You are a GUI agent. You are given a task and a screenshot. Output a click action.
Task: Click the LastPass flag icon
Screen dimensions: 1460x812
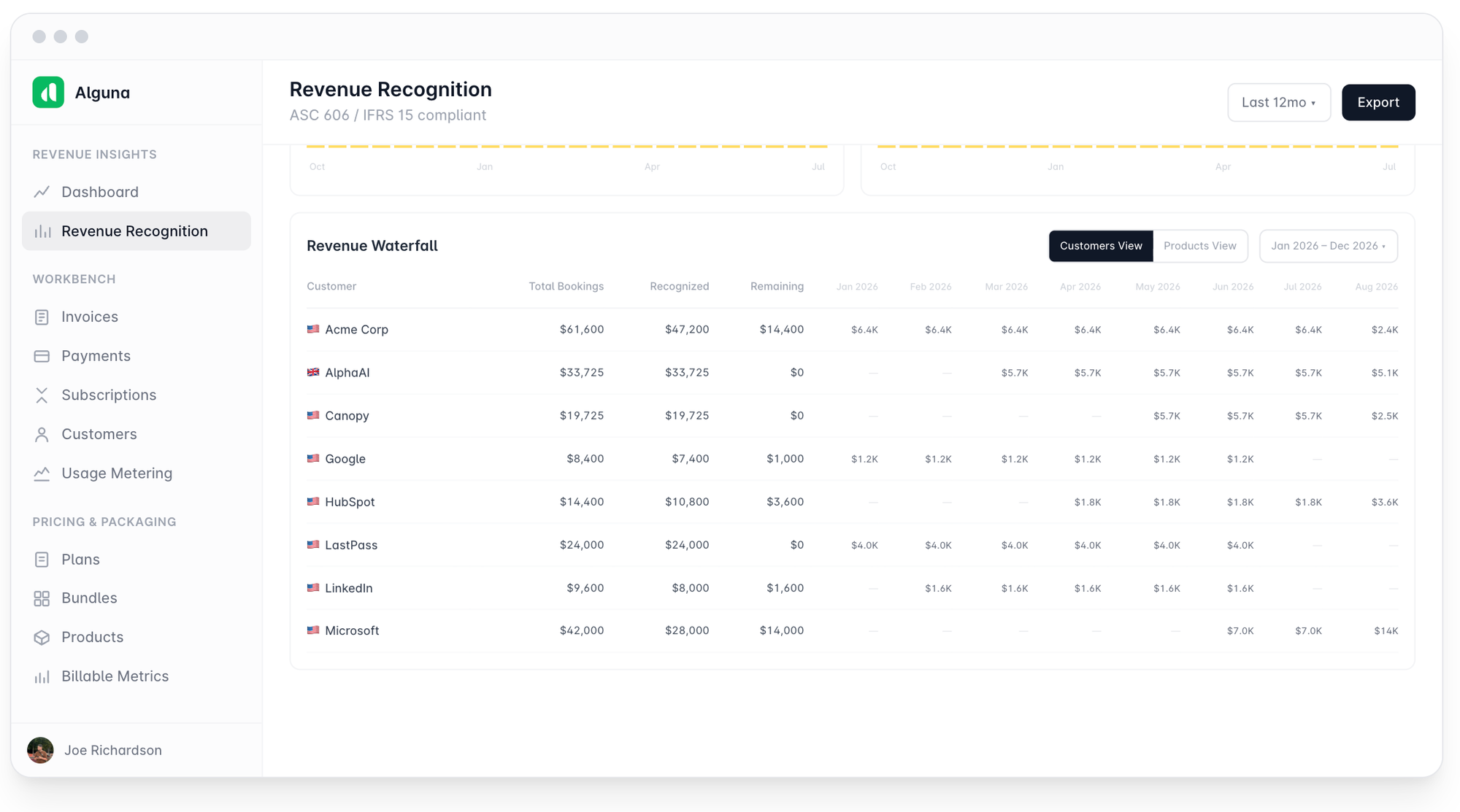coord(313,544)
